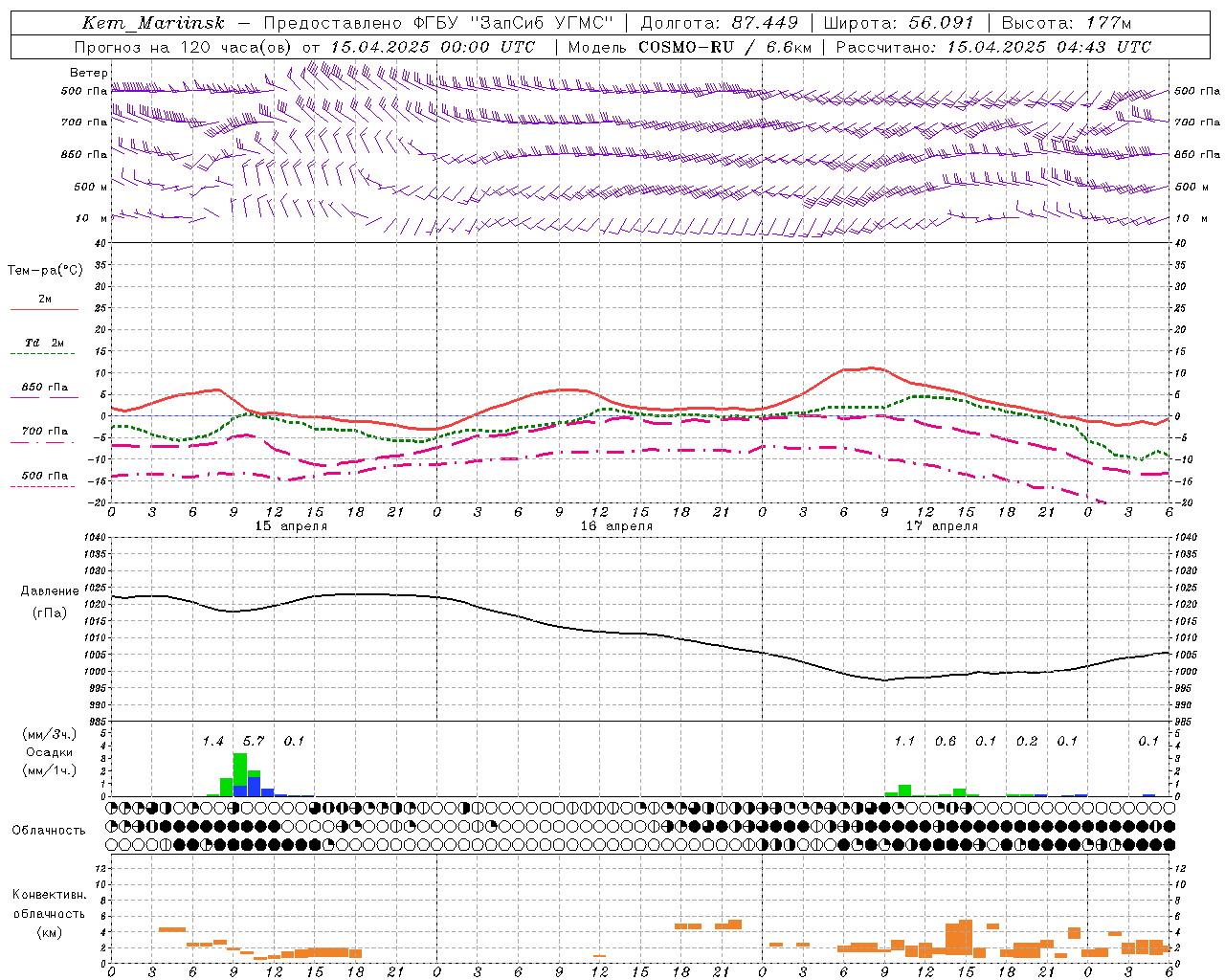This screenshot has width=1225, height=980.
Task: Click the 'Ветер' wind panel label
Action: (x=88, y=73)
